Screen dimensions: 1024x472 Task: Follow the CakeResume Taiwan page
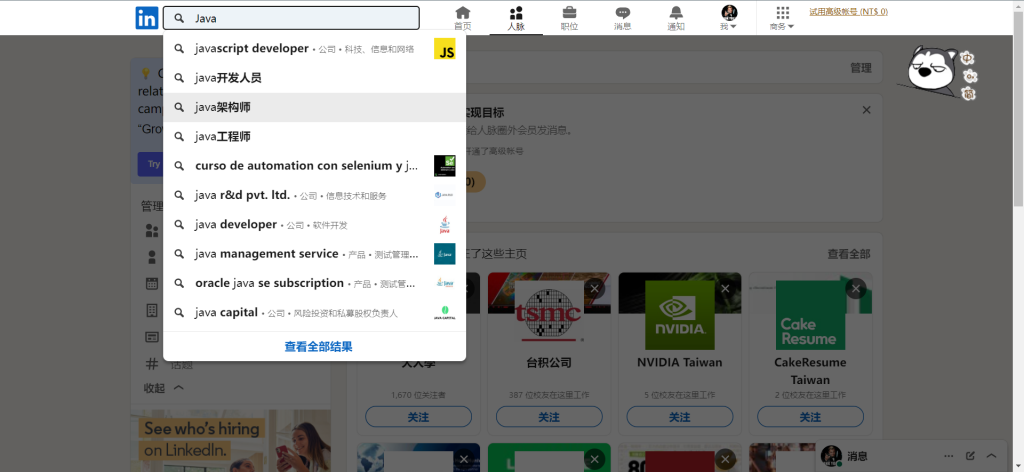810,417
